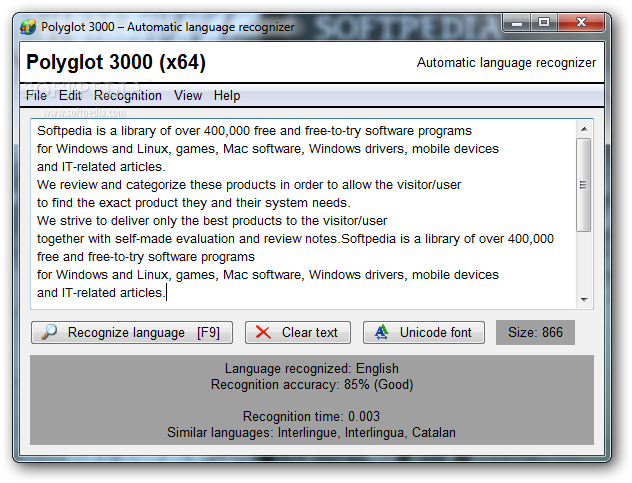This screenshot has height=483, width=632.
Task: Close the Polyglot 3000 window
Action: (x=581, y=23)
